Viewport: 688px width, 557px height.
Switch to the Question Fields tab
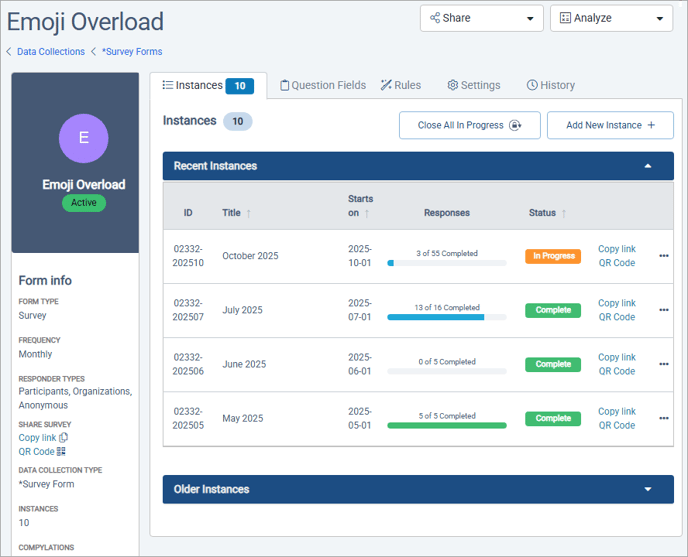click(322, 85)
